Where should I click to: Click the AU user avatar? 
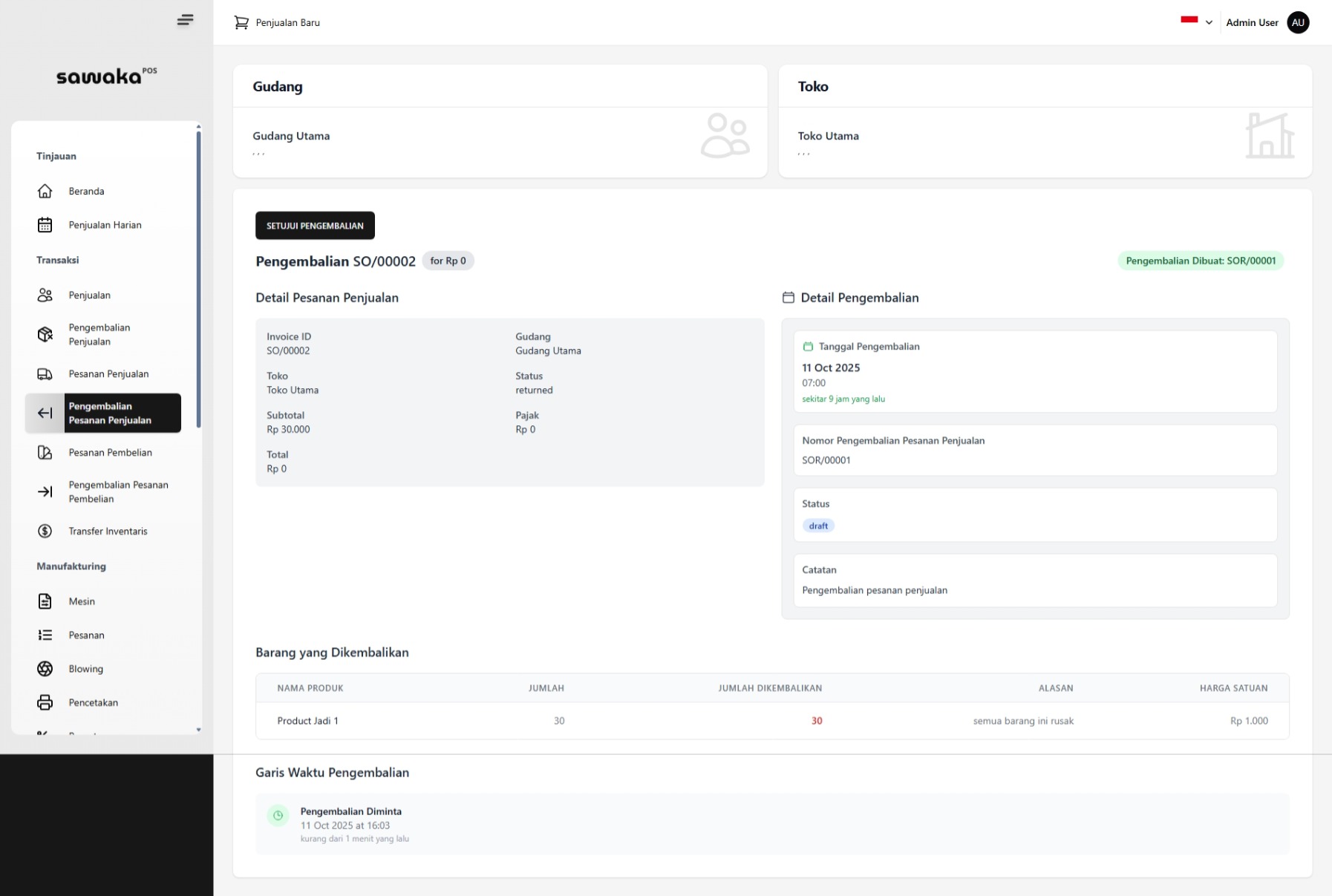[1297, 23]
